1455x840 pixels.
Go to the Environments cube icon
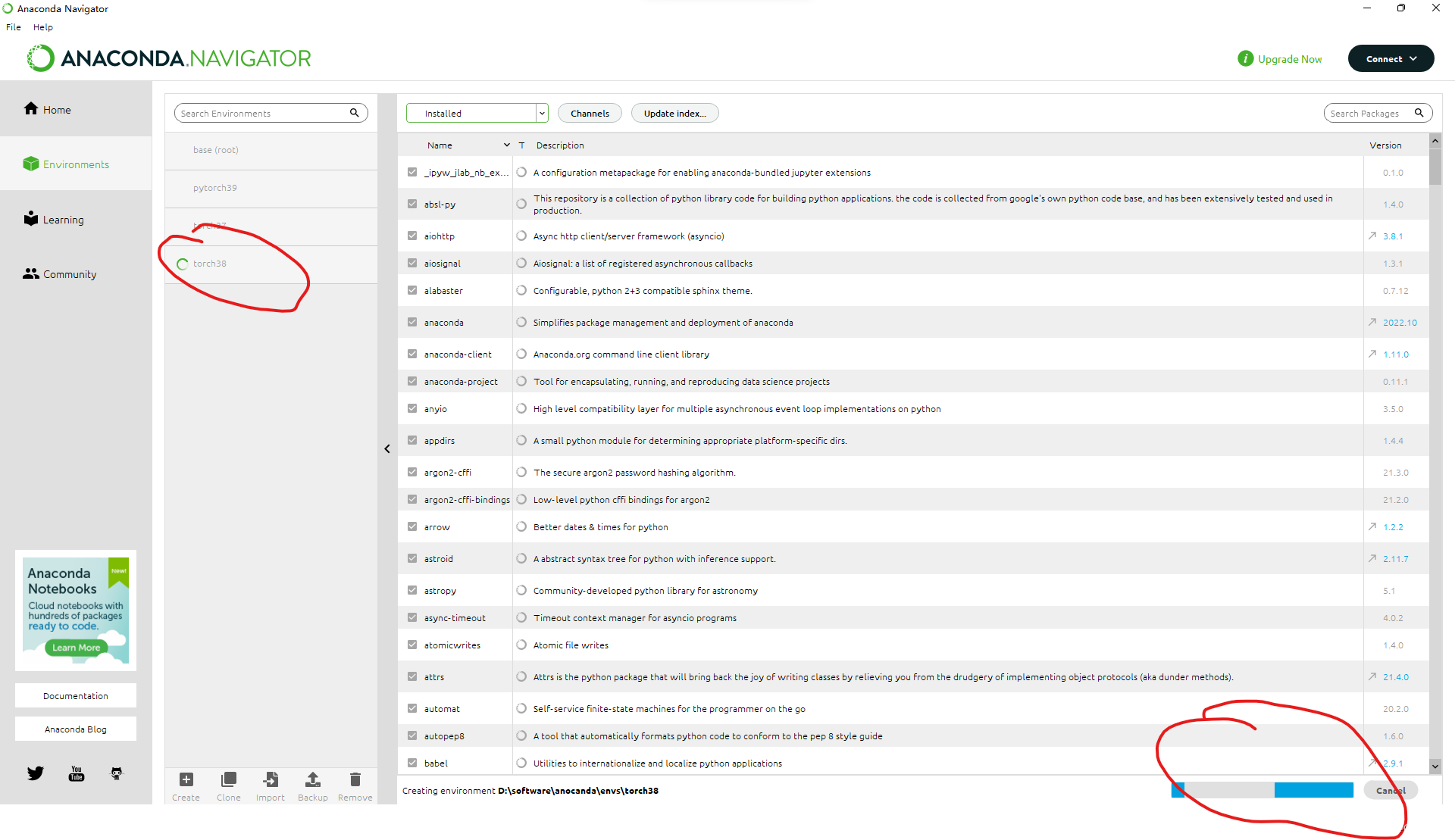(30, 164)
